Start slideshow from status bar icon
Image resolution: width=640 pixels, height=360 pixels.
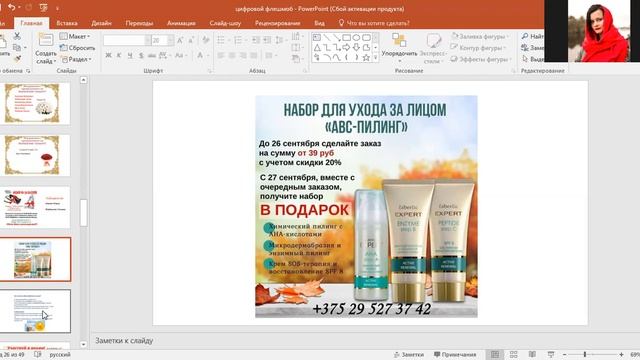551,354
